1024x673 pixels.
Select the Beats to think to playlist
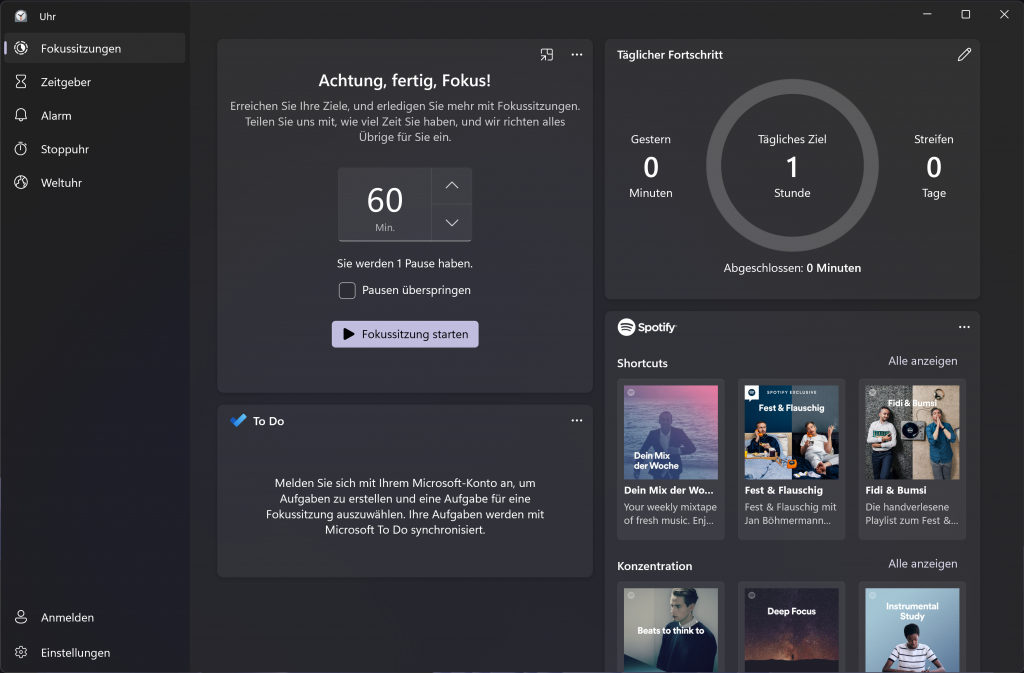pos(671,629)
